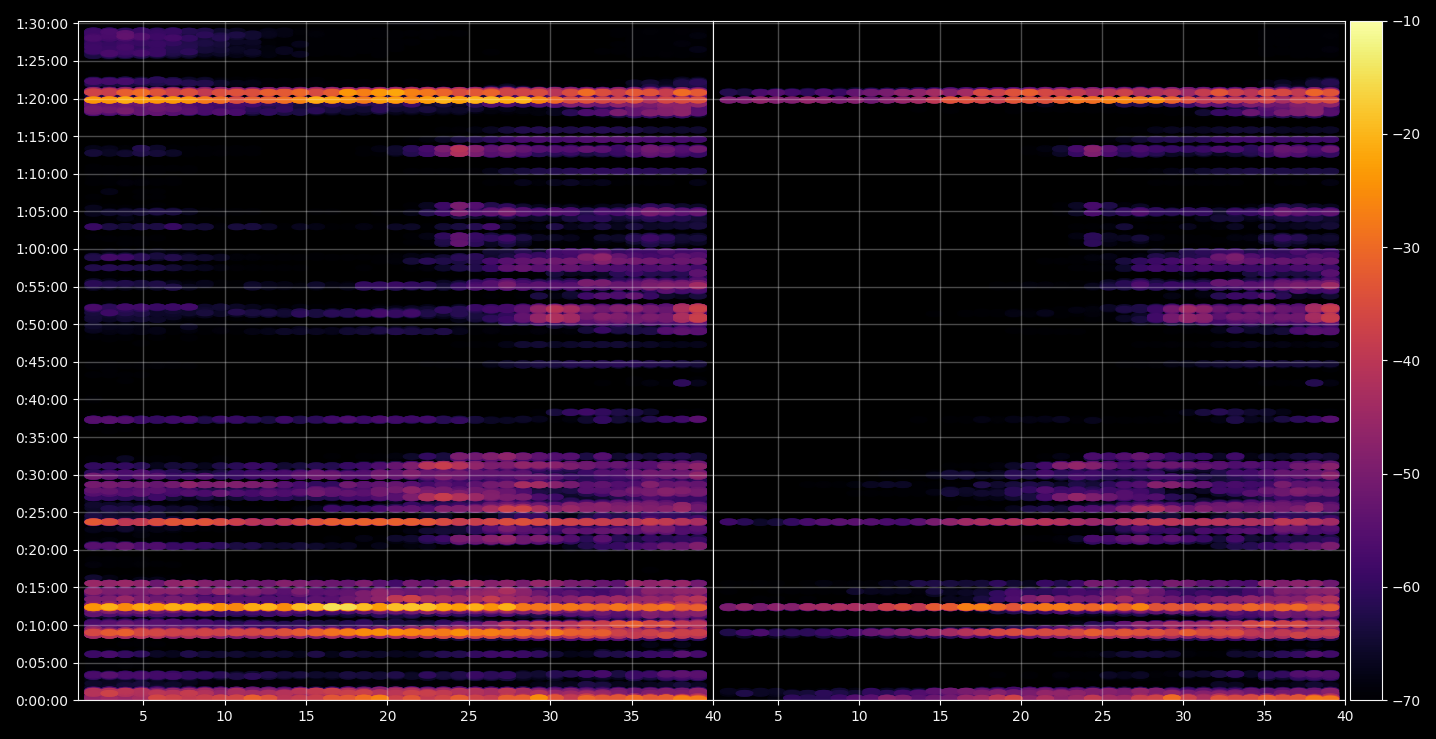Click the 0:40:00 y-axis tick label
The image size is (1436, 739).
click(x=42, y=400)
